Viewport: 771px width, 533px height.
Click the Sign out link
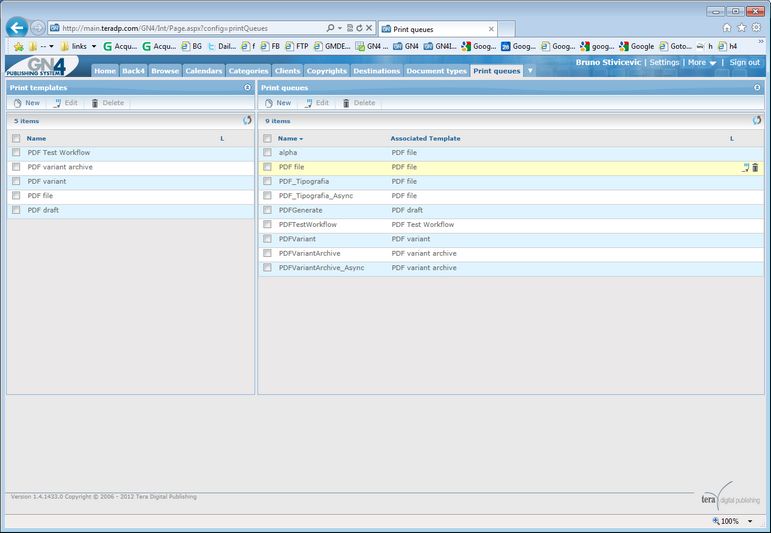point(744,62)
